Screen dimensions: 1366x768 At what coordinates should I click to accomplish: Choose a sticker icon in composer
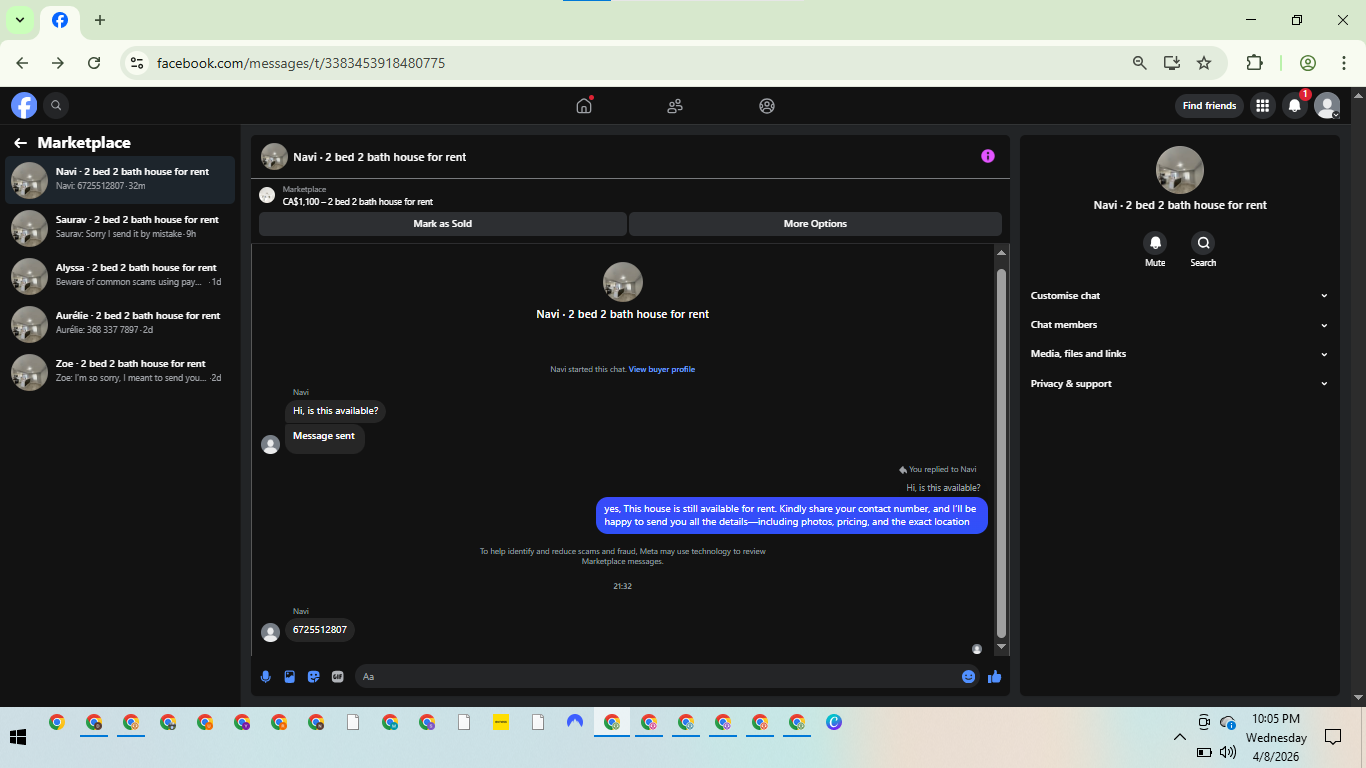(314, 676)
